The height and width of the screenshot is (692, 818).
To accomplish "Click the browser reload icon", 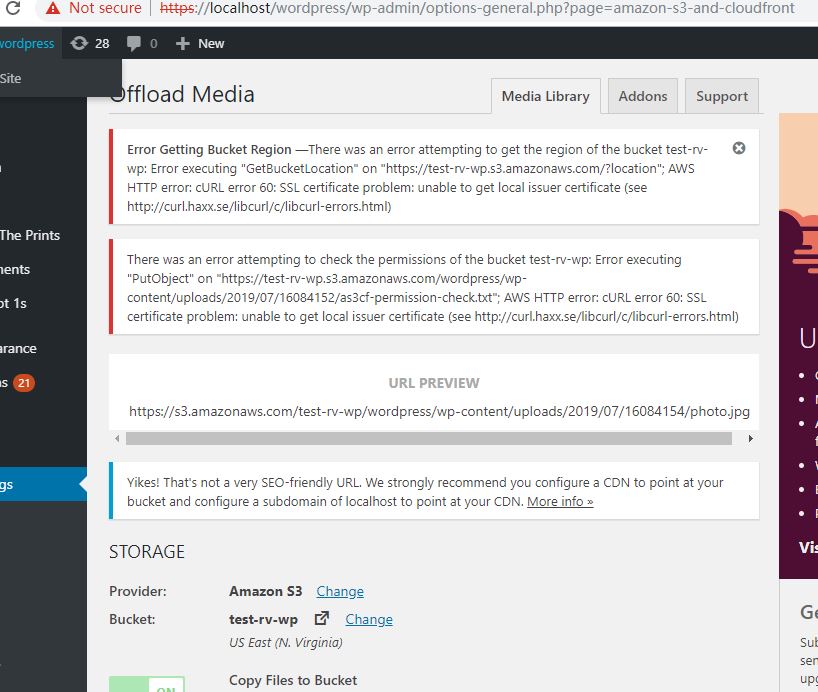I will (13, 7).
